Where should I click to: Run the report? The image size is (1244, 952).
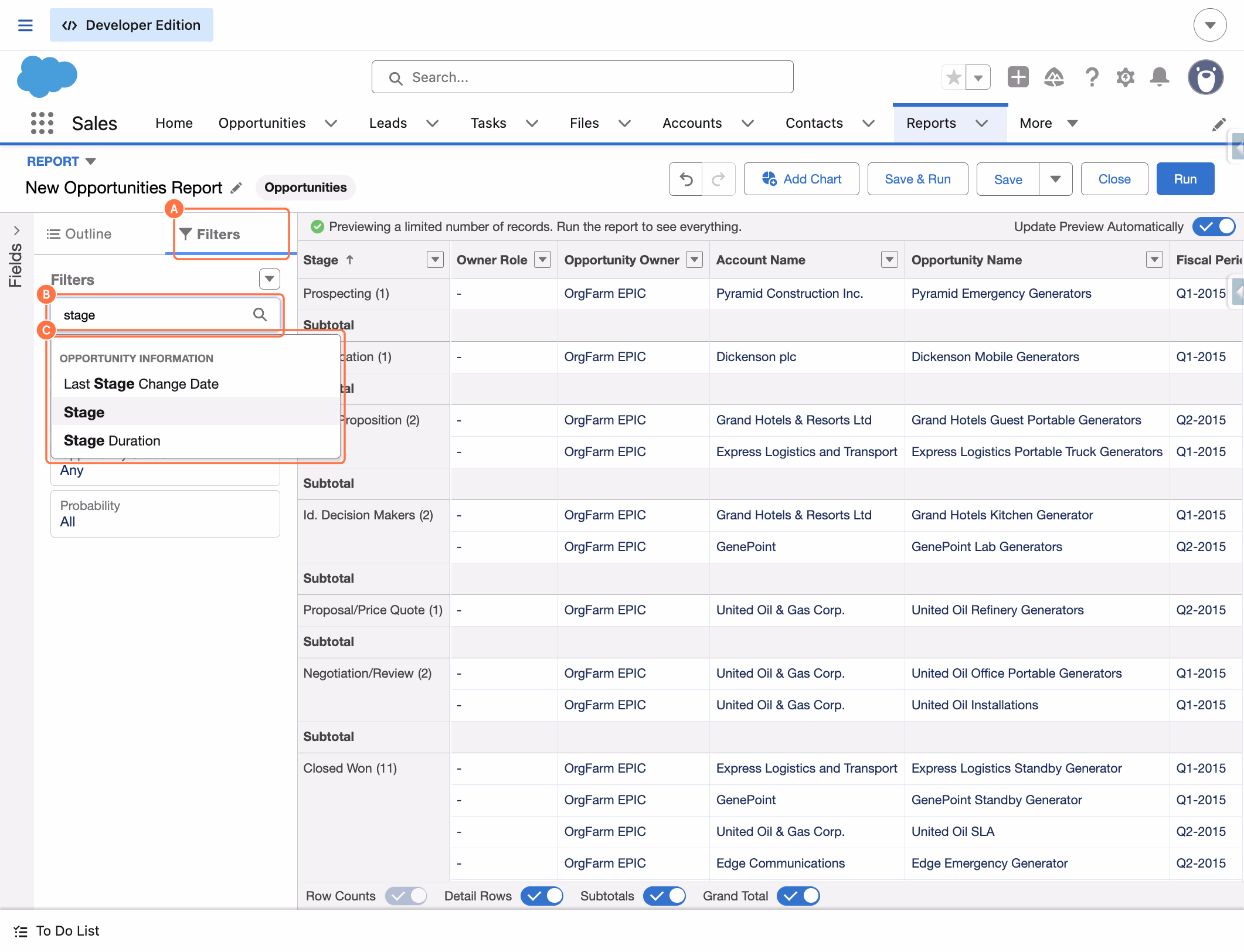[x=1185, y=179]
